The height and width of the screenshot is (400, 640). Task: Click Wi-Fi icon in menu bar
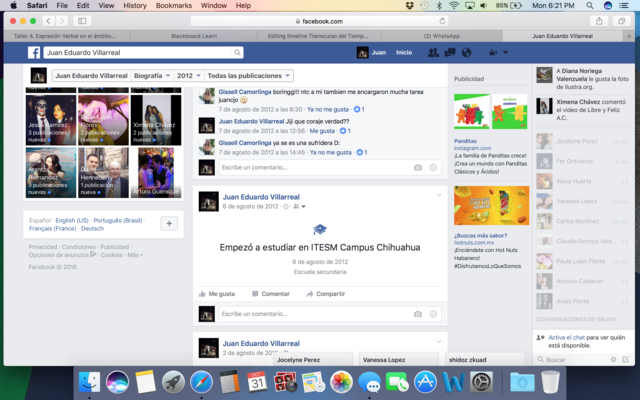point(454,5)
